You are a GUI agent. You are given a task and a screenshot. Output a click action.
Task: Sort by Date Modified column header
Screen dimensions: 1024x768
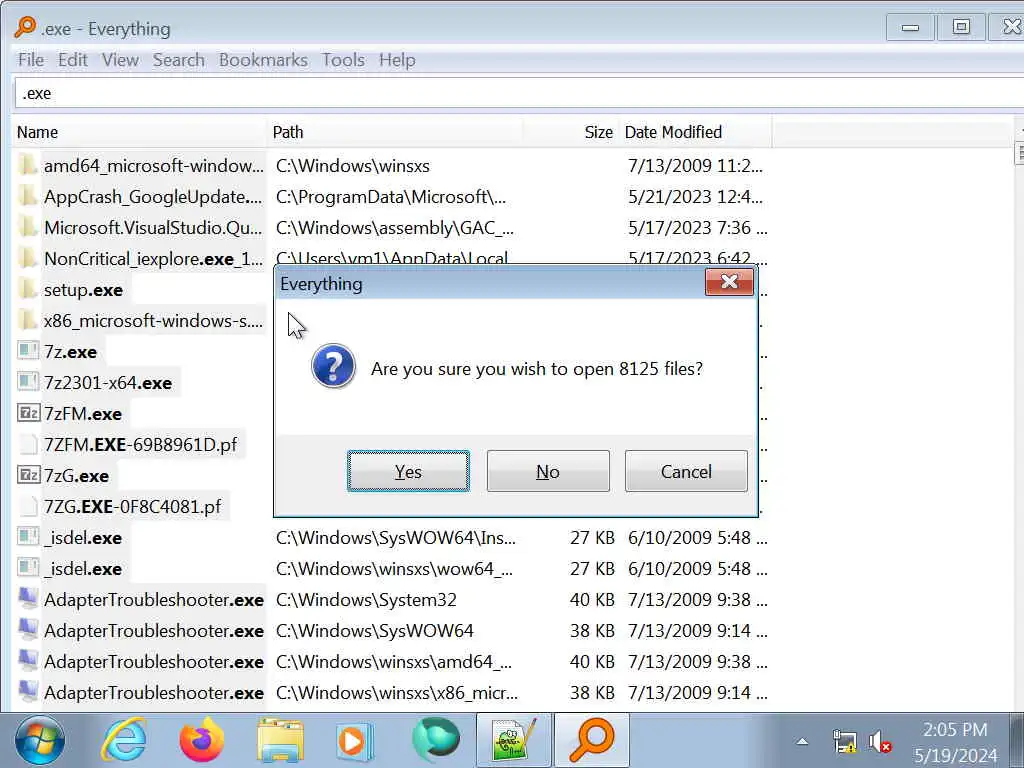click(x=695, y=132)
